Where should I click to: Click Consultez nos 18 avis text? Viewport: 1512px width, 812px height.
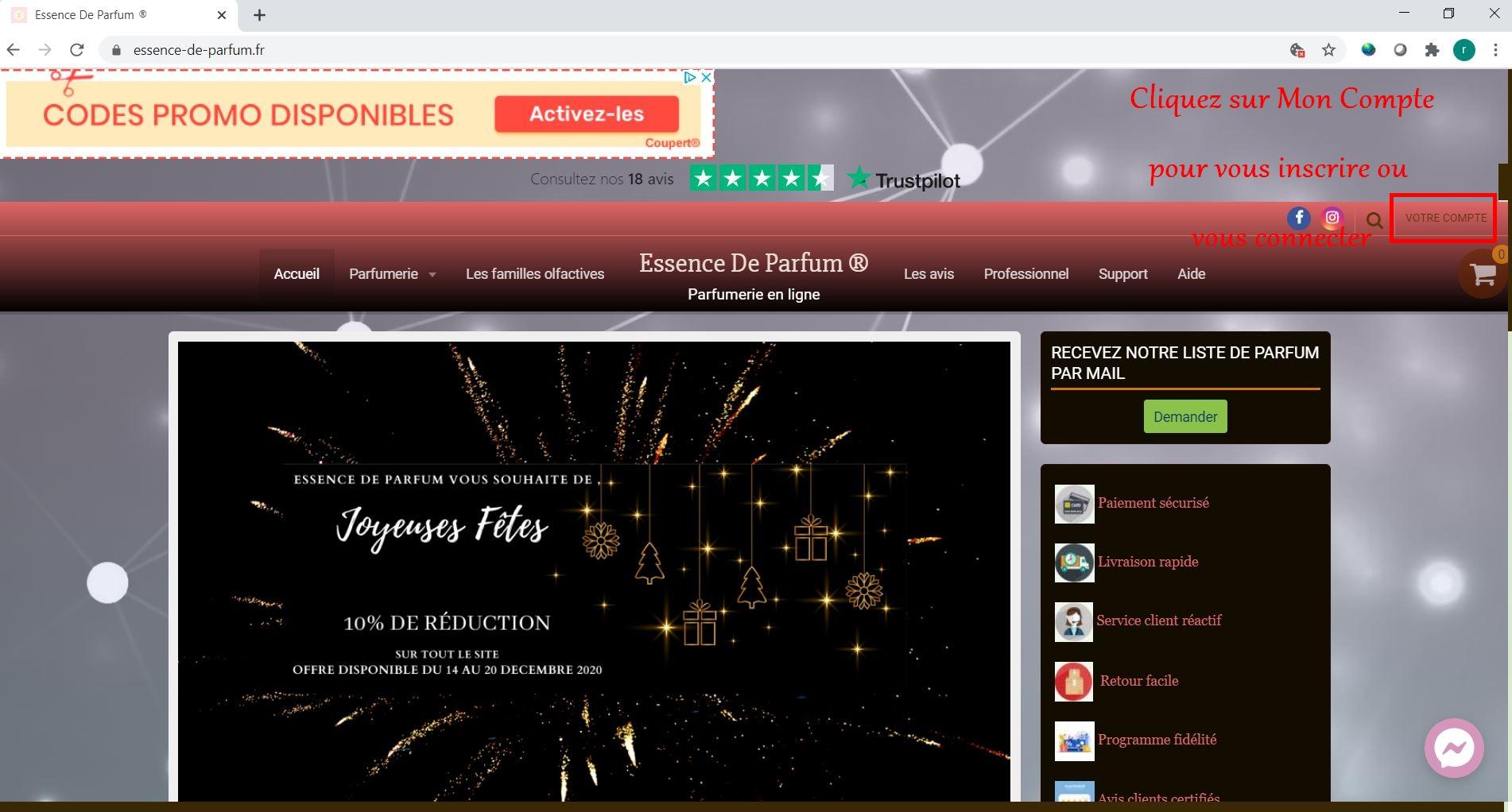pyautogui.click(x=602, y=179)
